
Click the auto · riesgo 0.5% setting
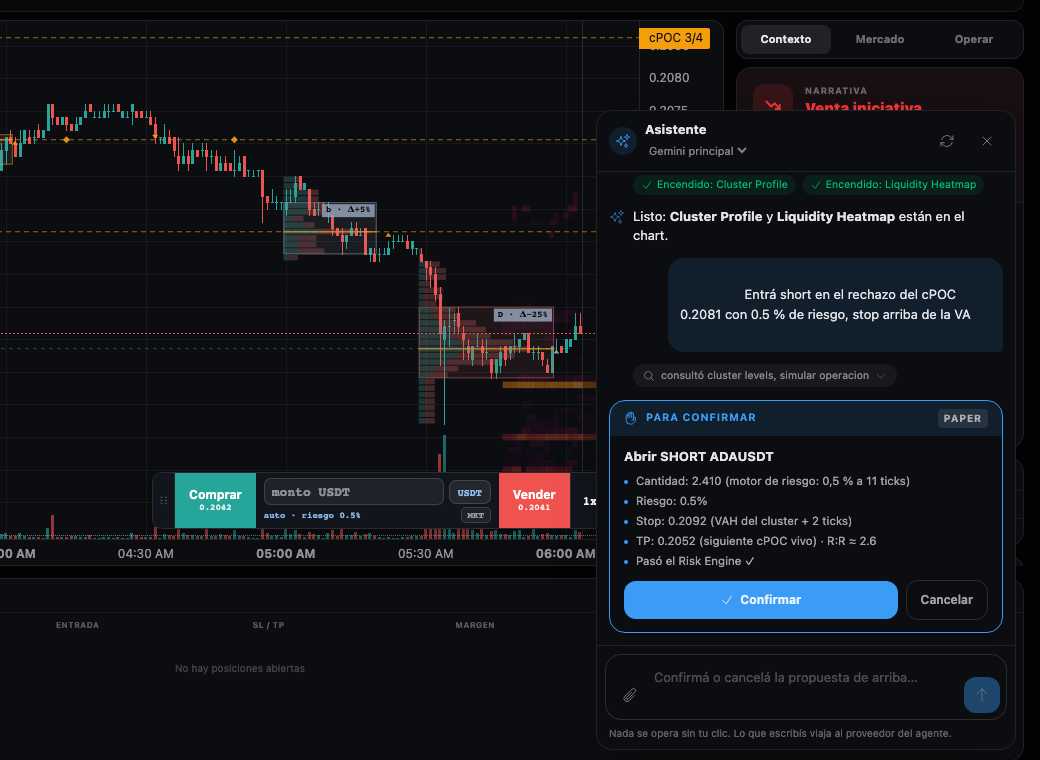pyautogui.click(x=312, y=516)
